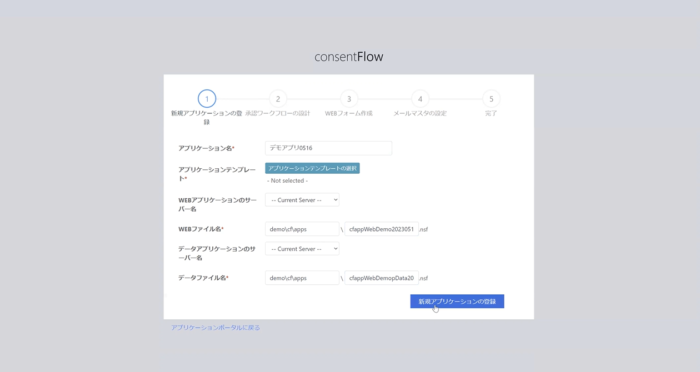Viewport: 700px width, 372px height.
Task: Click step 1 circle in wizard
Action: point(207,99)
